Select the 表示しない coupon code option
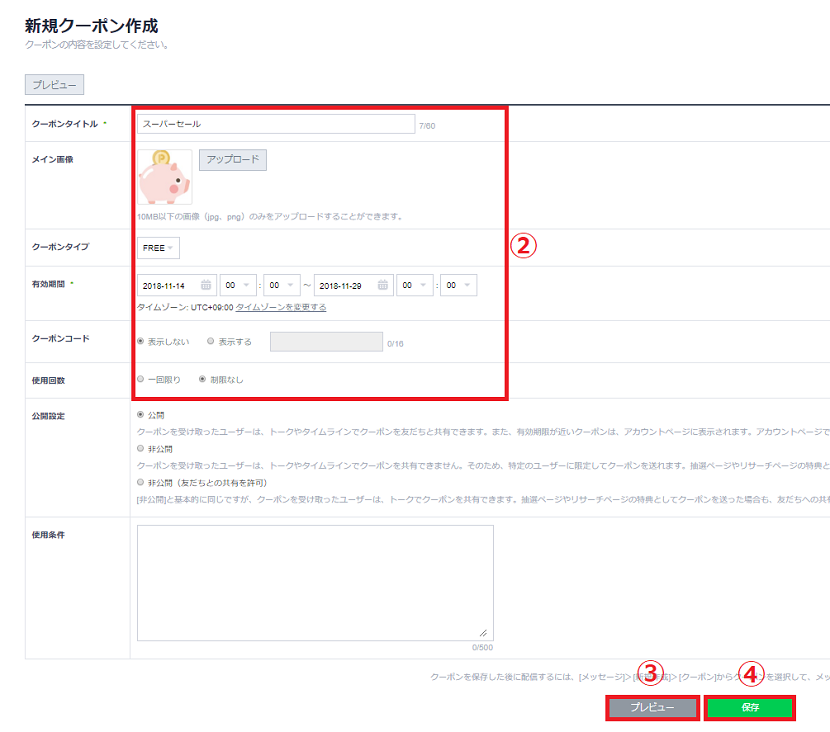 tap(141, 341)
